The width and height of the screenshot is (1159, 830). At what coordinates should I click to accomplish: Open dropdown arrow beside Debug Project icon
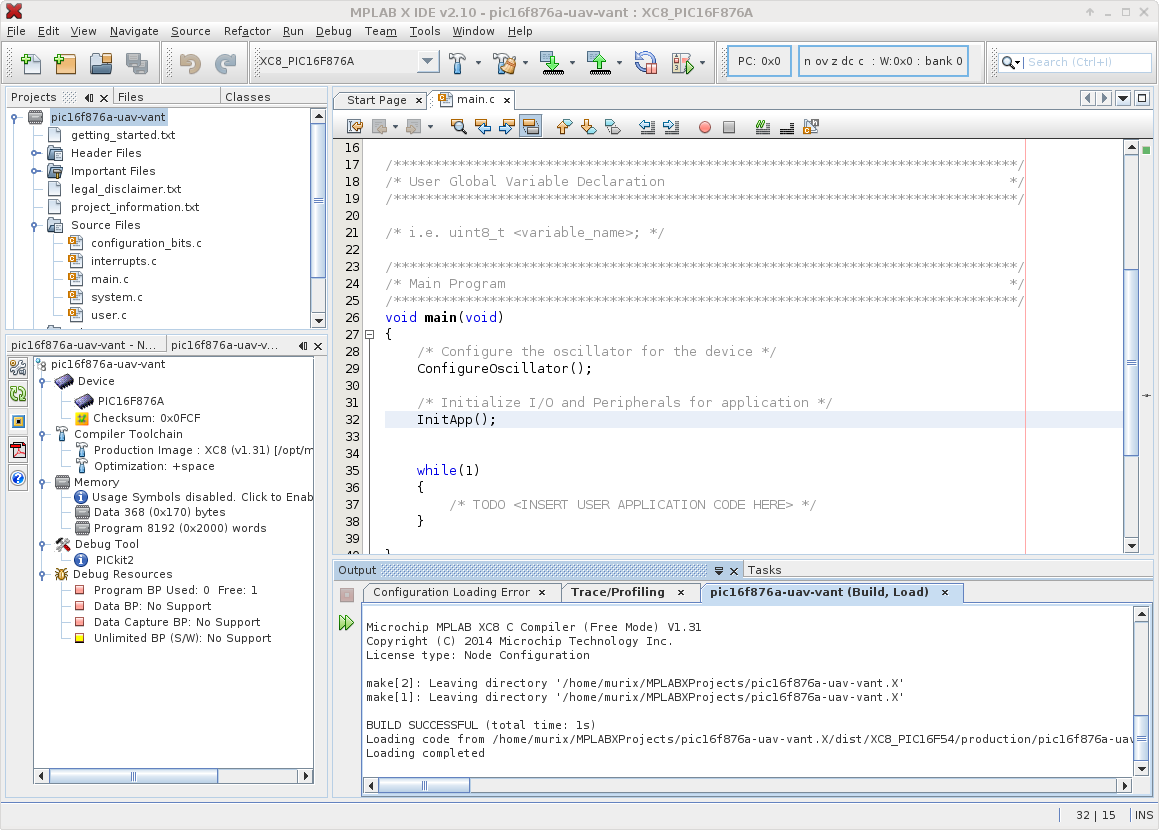(x=702, y=63)
